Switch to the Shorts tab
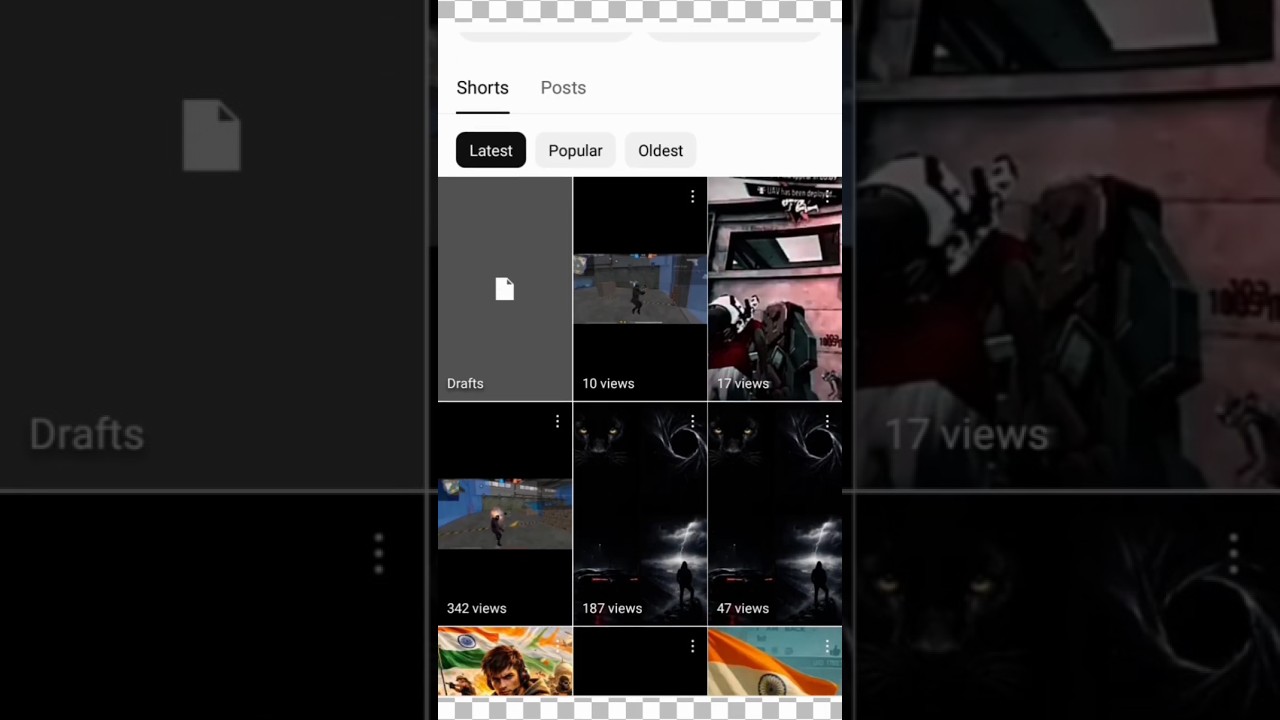Screen dimensions: 1280x720 point(482,88)
